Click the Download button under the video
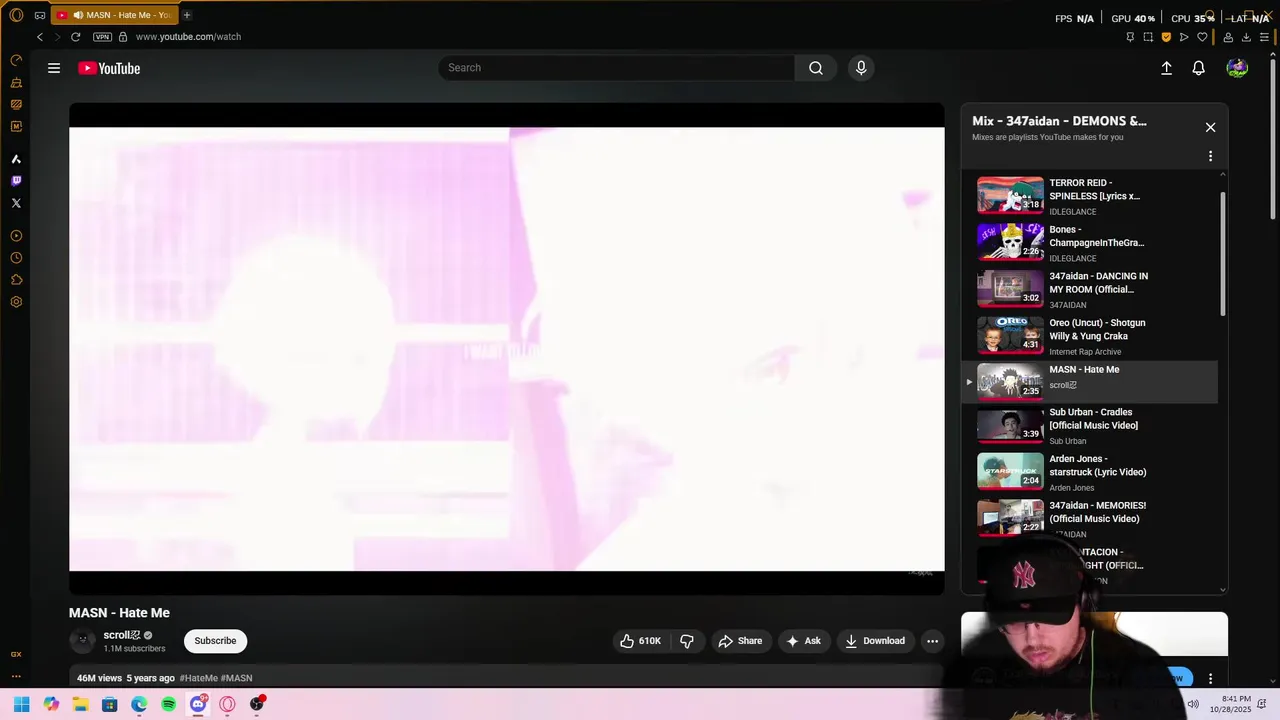The height and width of the screenshot is (720, 1280). (x=875, y=641)
